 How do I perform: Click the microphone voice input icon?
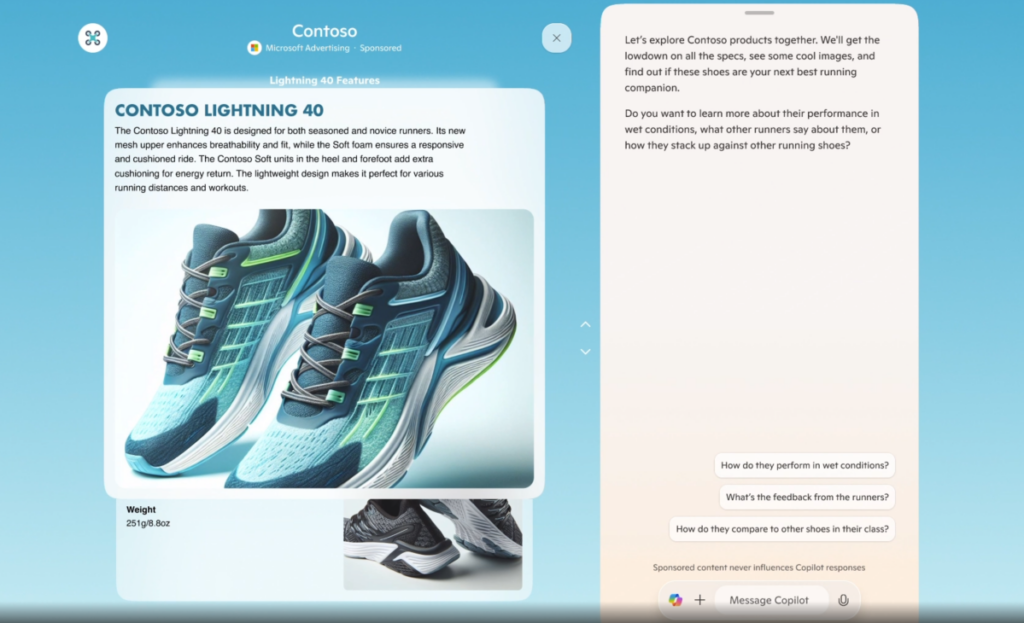pos(843,599)
